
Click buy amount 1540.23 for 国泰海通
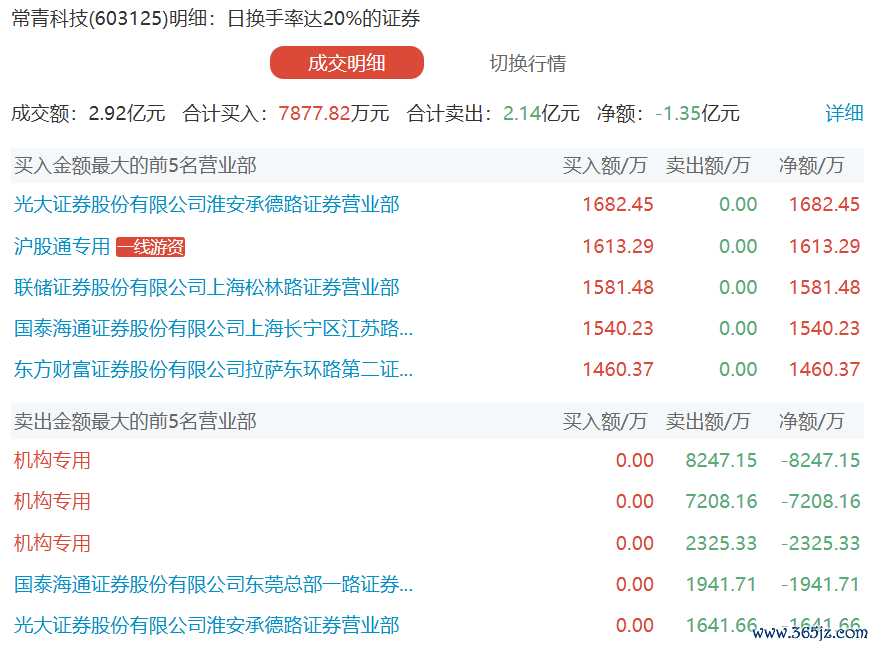pyautogui.click(x=618, y=328)
